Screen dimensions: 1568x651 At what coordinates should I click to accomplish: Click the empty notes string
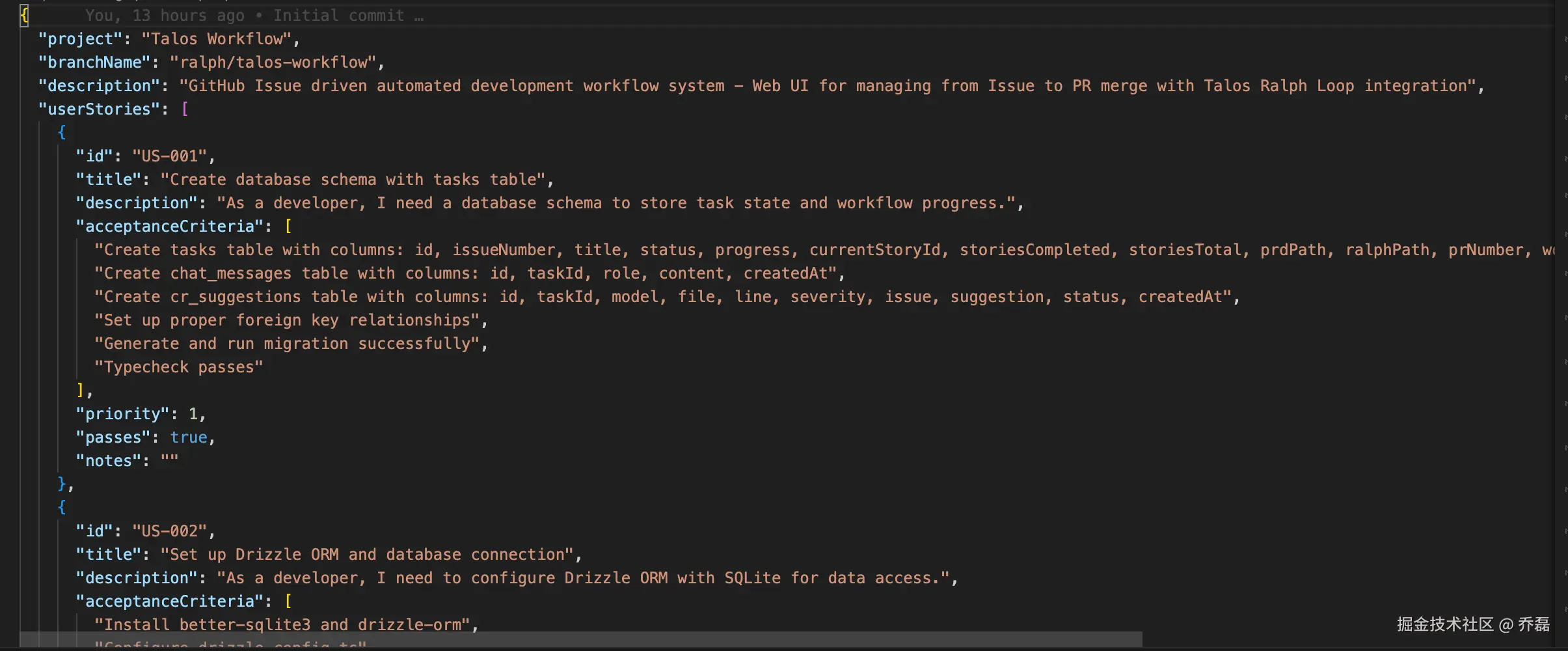[x=170, y=461]
